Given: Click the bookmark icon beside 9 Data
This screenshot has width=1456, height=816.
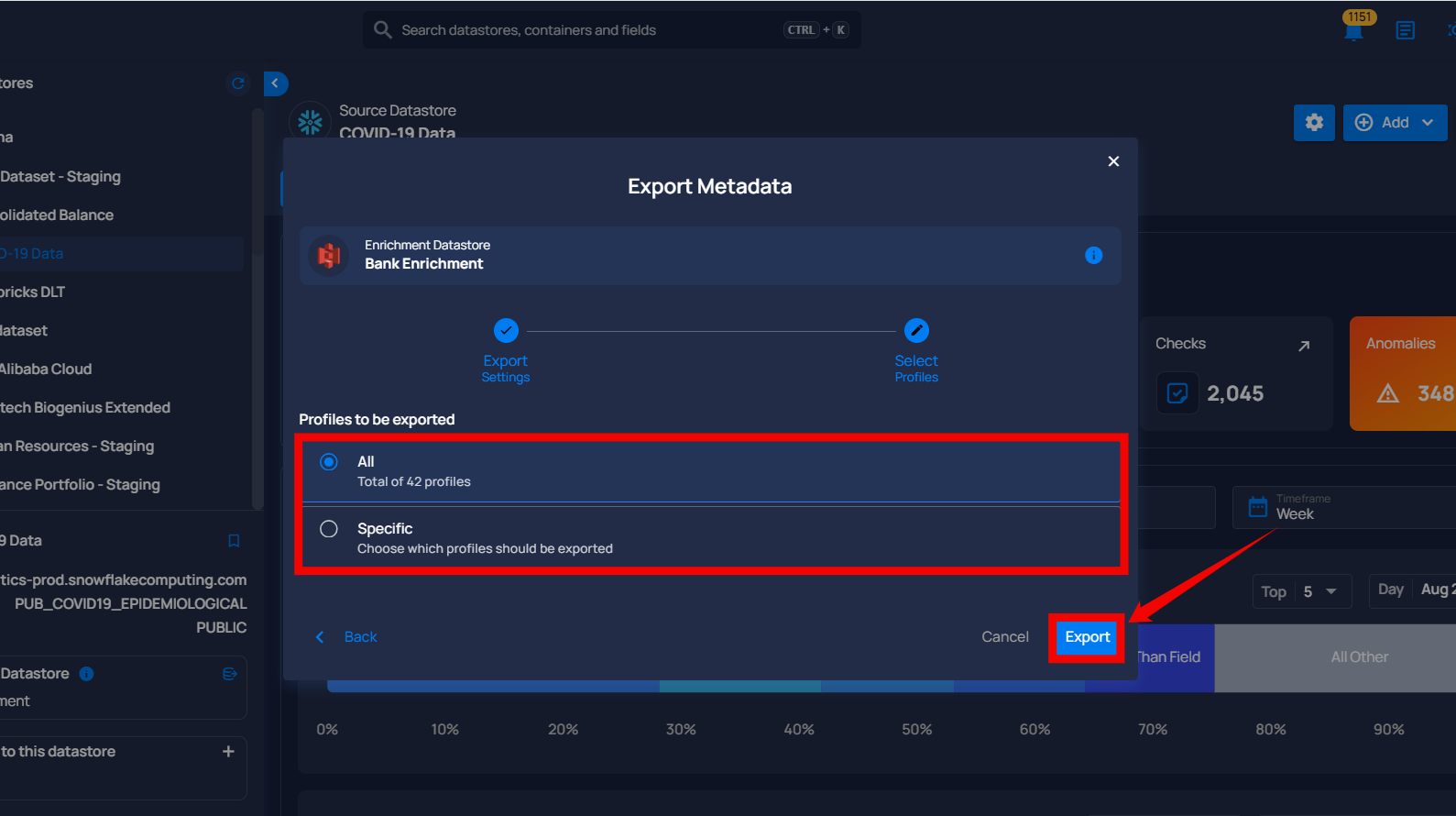Looking at the screenshot, I should coord(234,541).
